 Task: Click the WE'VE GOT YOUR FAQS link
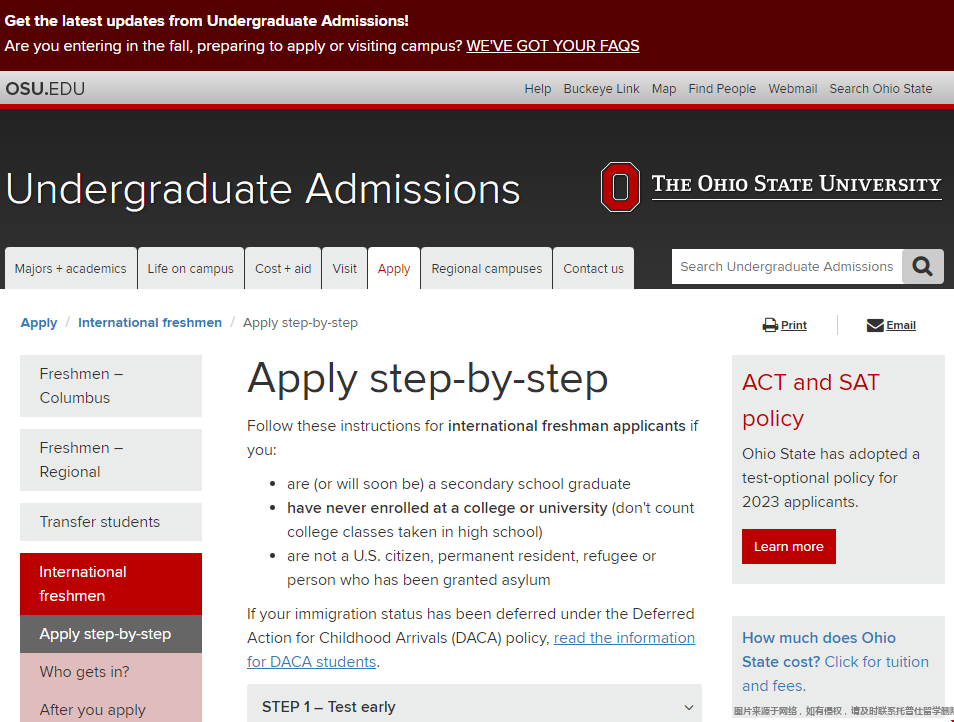pos(552,46)
